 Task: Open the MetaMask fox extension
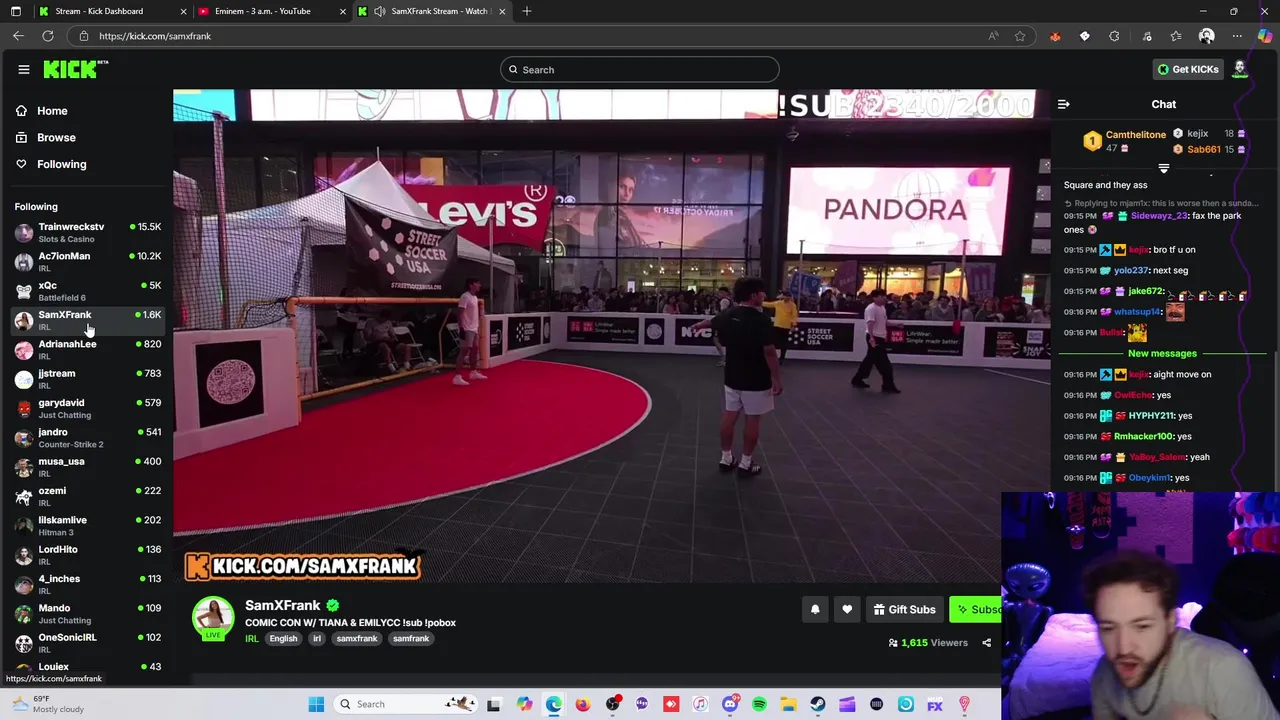point(1055,36)
